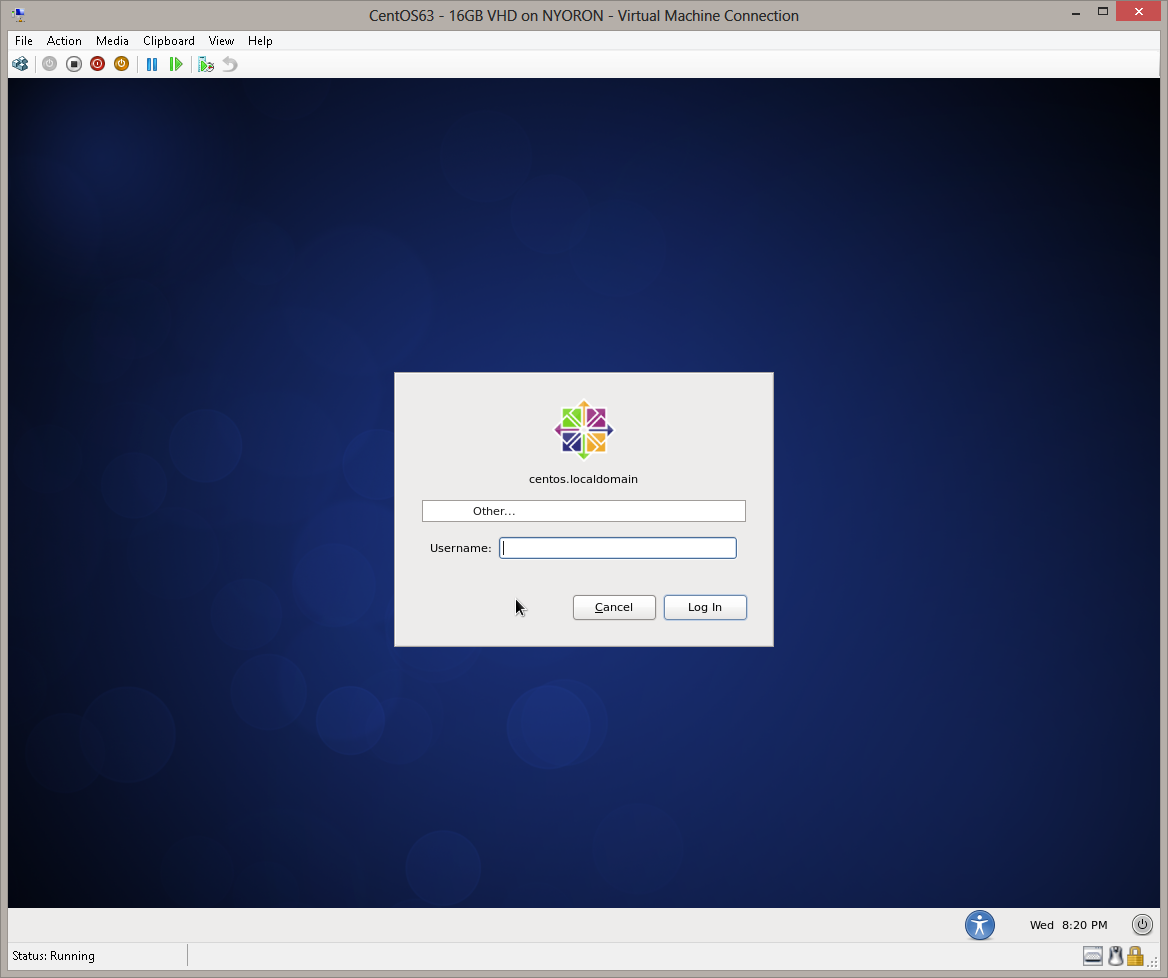
Task: Open the accessibility options icon
Action: coord(980,925)
